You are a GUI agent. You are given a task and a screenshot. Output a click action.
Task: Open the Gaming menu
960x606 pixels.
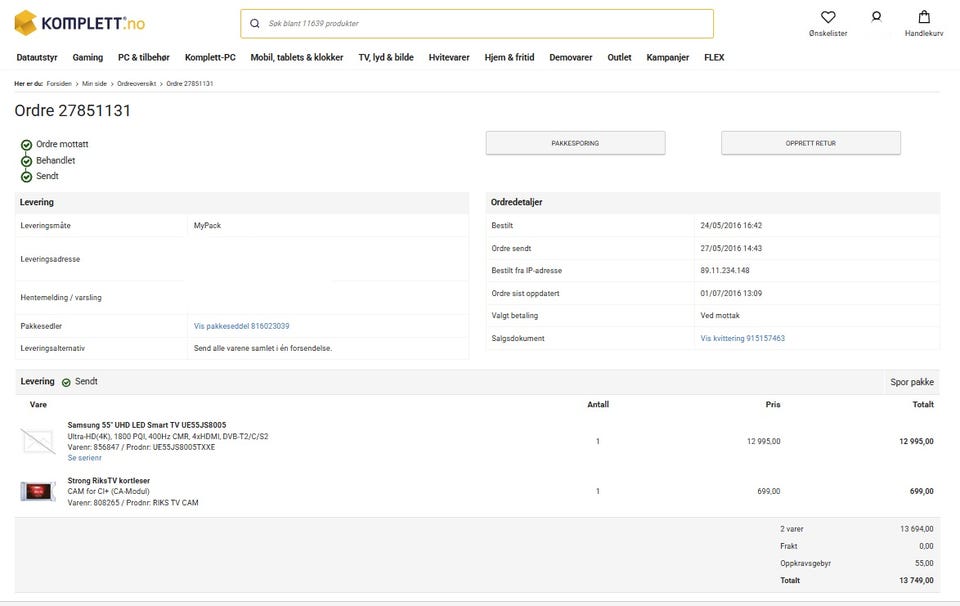click(x=88, y=58)
